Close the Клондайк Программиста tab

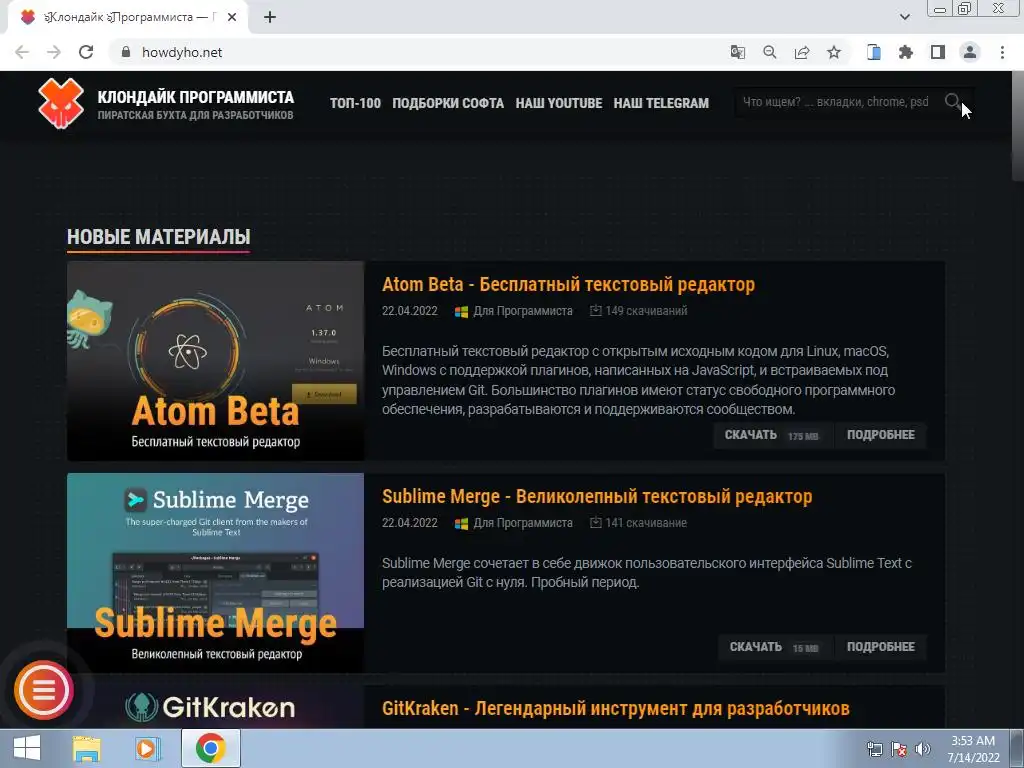(x=232, y=17)
